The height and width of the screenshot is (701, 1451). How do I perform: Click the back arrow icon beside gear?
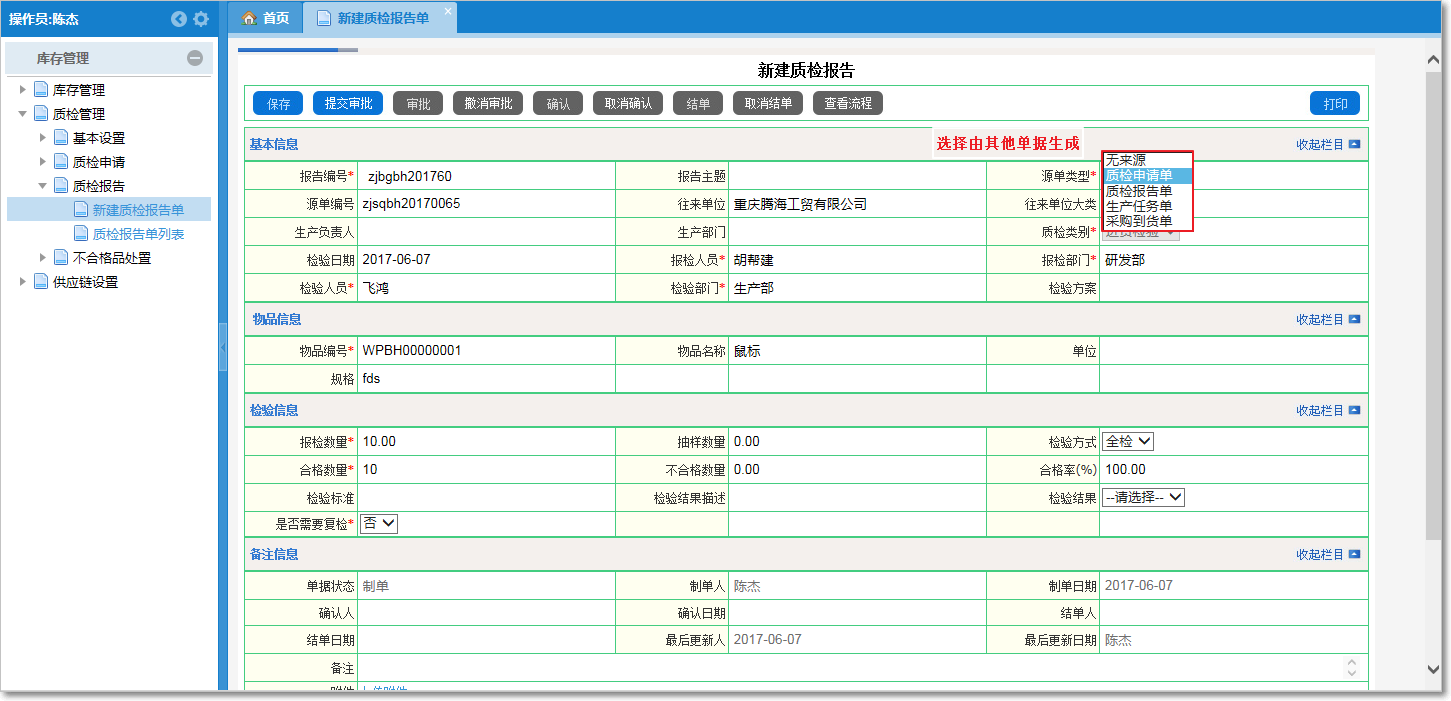[x=179, y=19]
